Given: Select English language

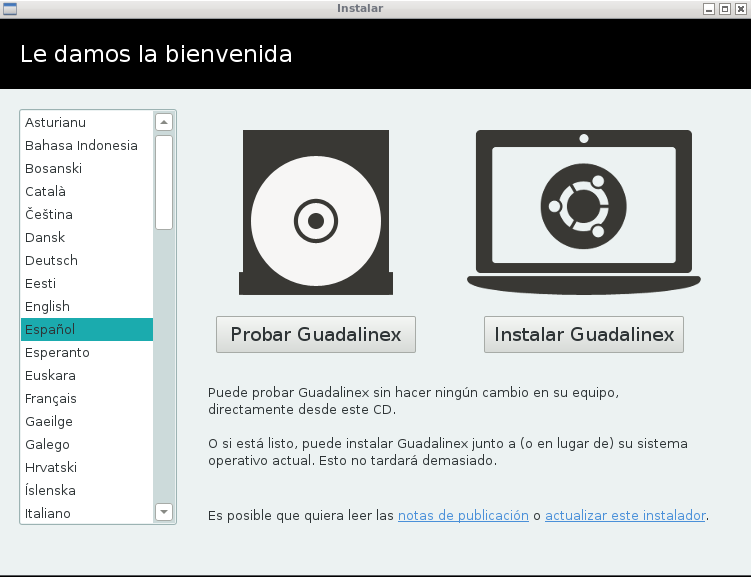Looking at the screenshot, I should [87, 306].
